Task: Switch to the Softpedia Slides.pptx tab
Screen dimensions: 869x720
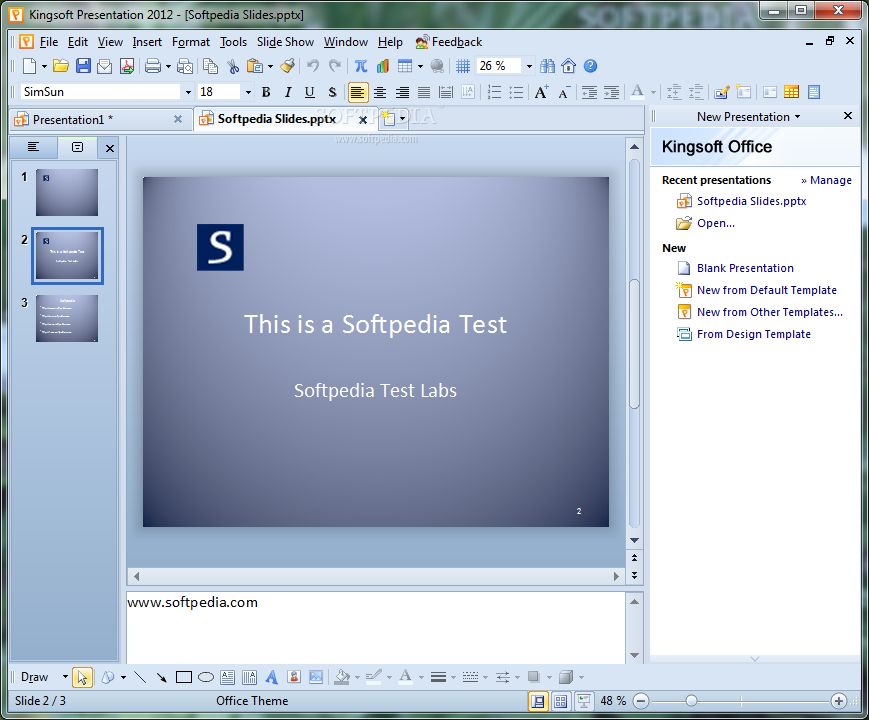Action: coord(283,119)
